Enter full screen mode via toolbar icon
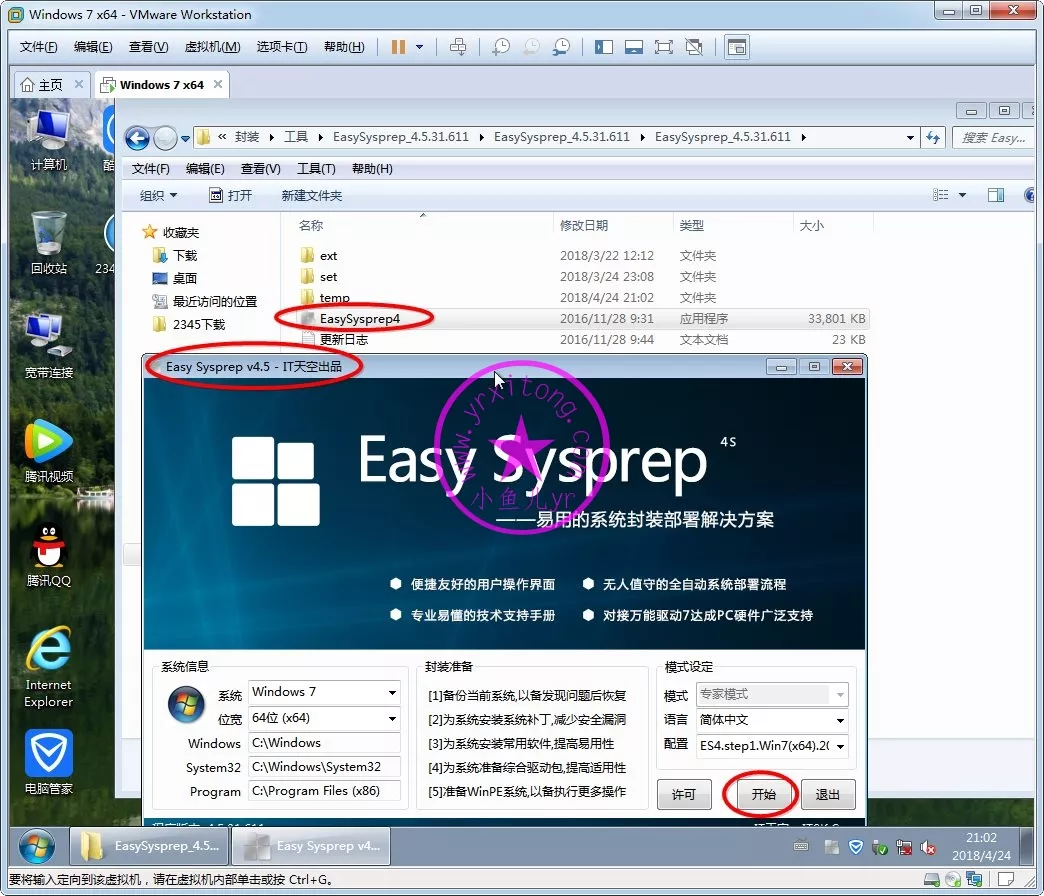The image size is (1044, 896). pyautogui.click(x=663, y=47)
